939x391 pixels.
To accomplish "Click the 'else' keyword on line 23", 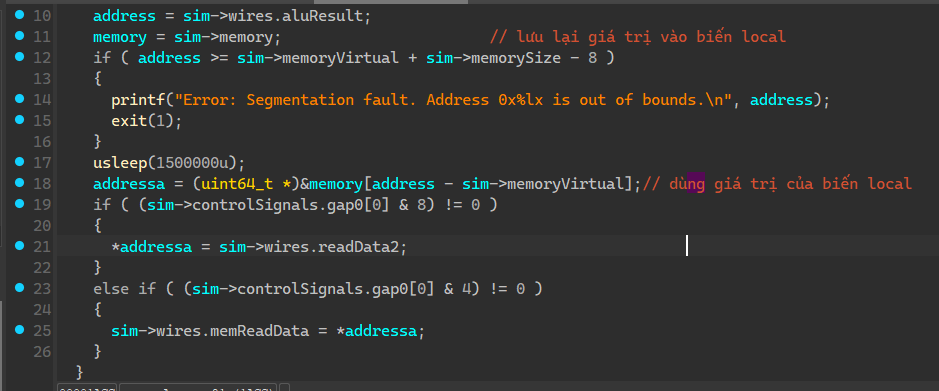I will (111, 289).
